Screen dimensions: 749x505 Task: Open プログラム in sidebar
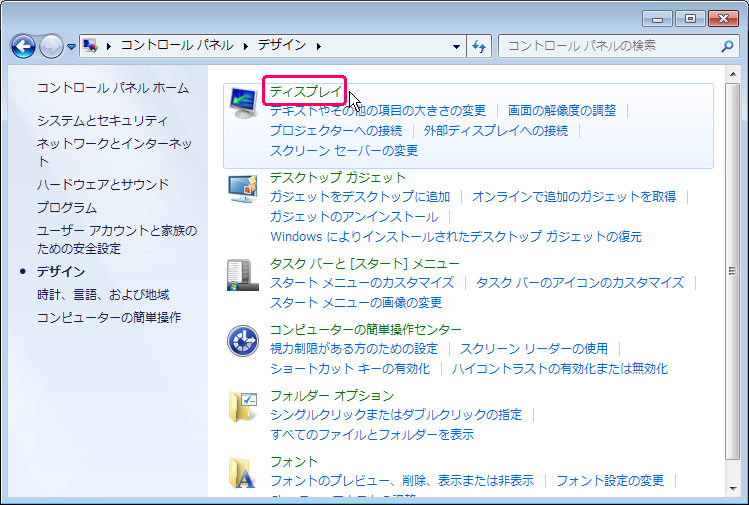click(x=67, y=207)
